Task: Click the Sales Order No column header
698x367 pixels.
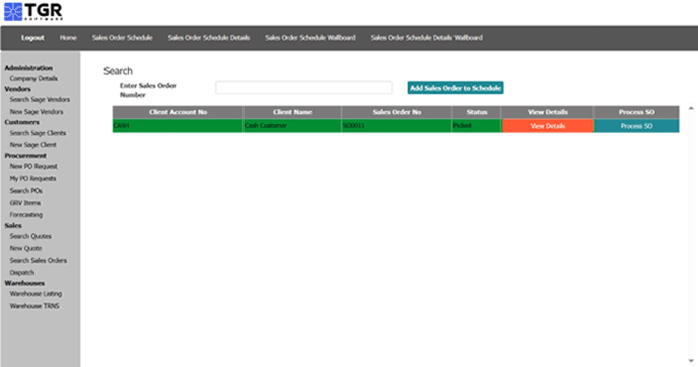Action: [x=397, y=112]
